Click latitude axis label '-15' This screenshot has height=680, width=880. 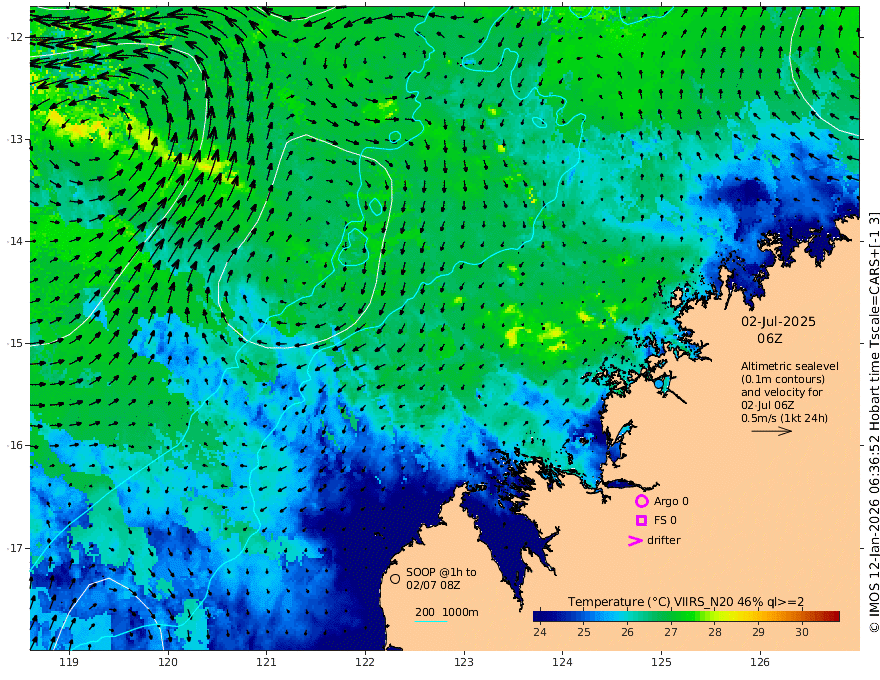[15, 343]
